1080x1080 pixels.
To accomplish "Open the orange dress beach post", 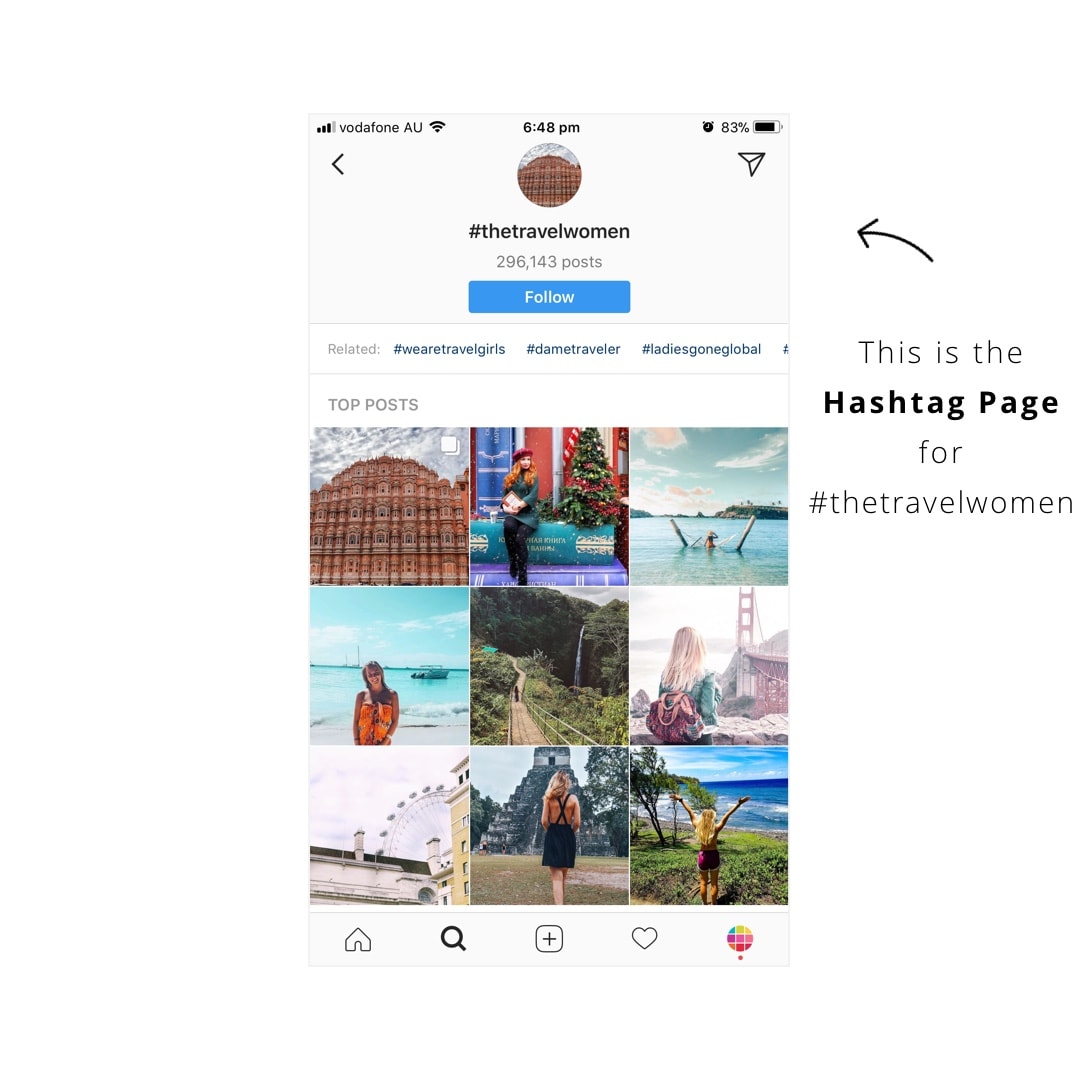I will 389,666.
